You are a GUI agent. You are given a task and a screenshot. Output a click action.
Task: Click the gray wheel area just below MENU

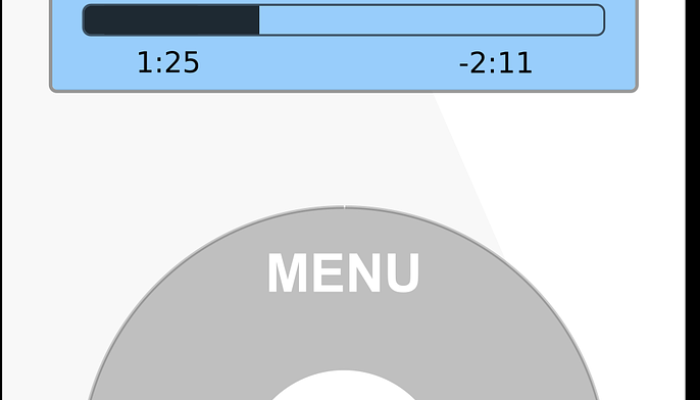click(x=343, y=328)
